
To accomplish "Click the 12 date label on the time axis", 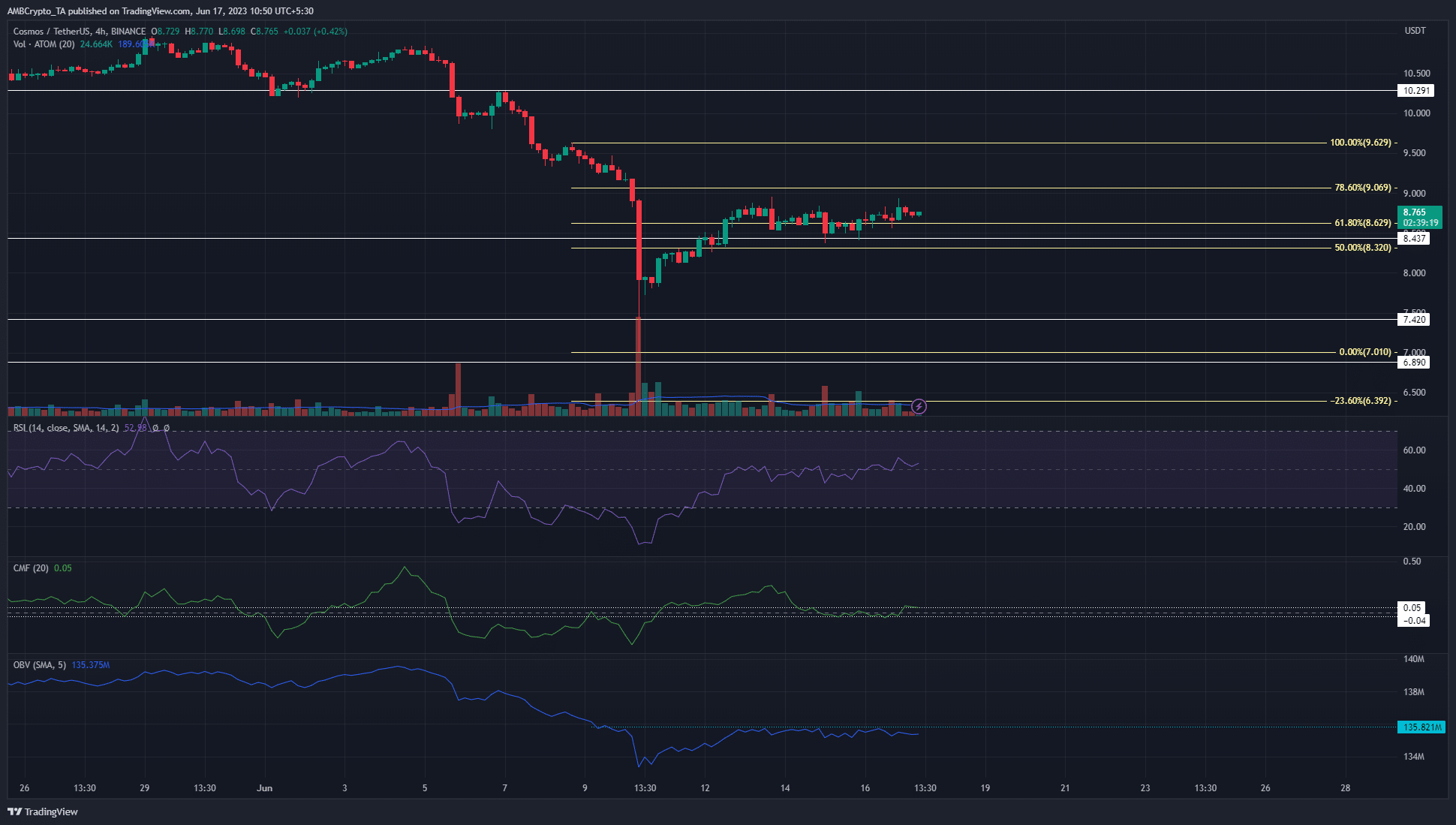I will [x=705, y=788].
